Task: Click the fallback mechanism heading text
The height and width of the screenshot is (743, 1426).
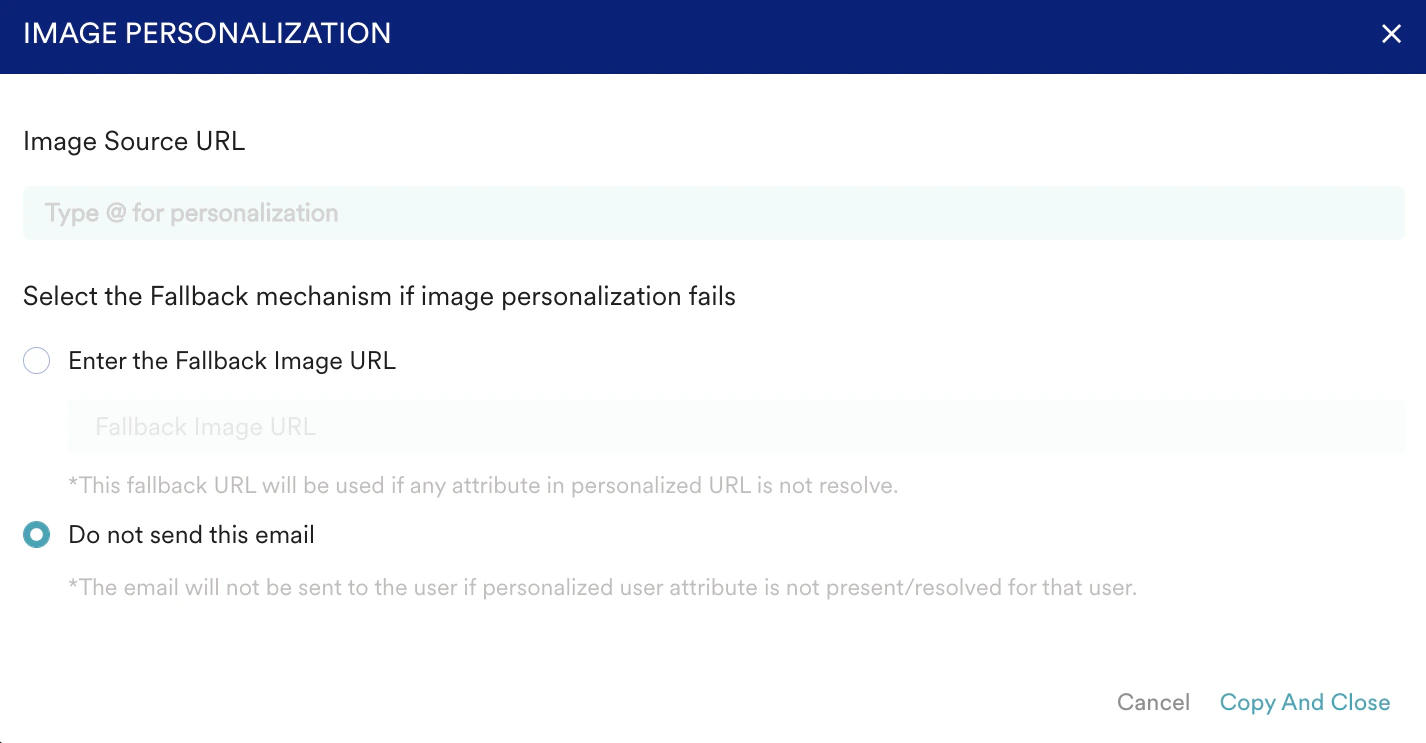Action: point(379,296)
